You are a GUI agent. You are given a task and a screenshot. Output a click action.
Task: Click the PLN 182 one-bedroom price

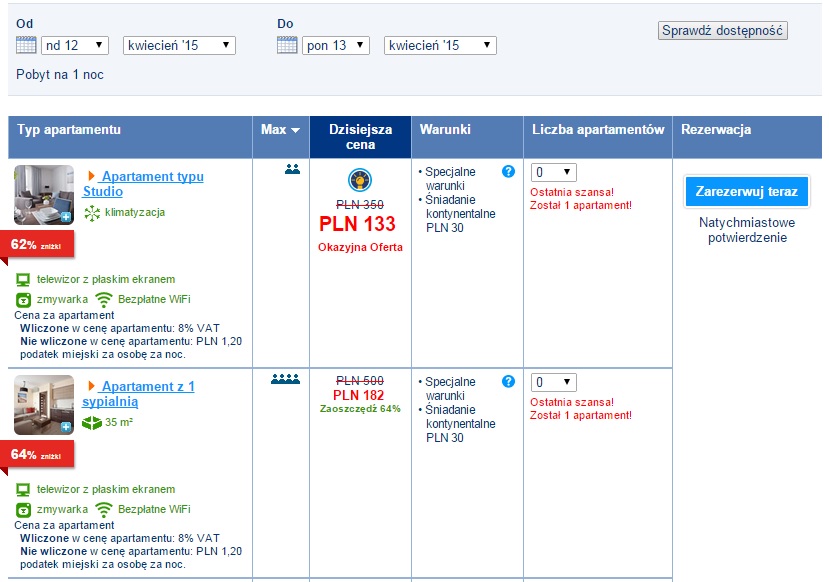(x=358, y=395)
